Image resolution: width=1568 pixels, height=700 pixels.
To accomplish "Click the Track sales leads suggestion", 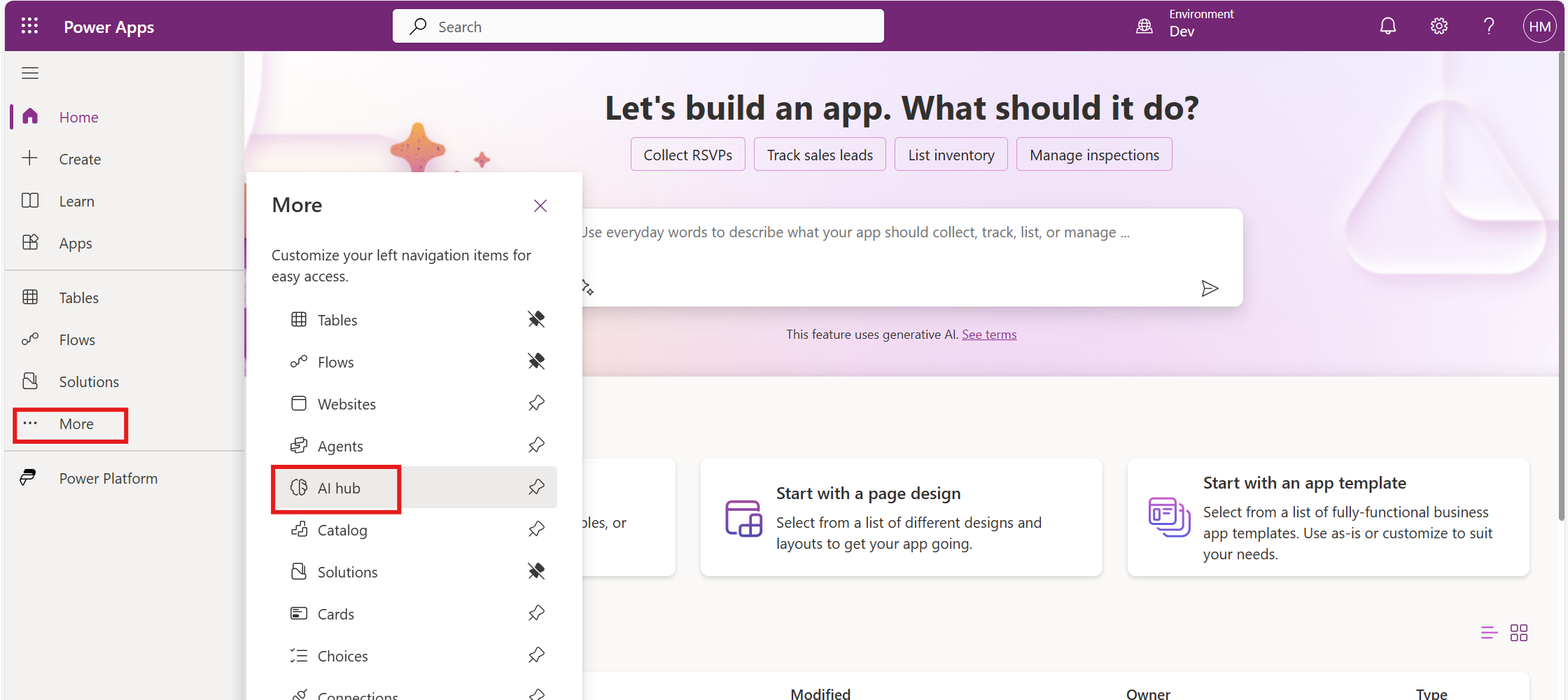I will coord(819,155).
